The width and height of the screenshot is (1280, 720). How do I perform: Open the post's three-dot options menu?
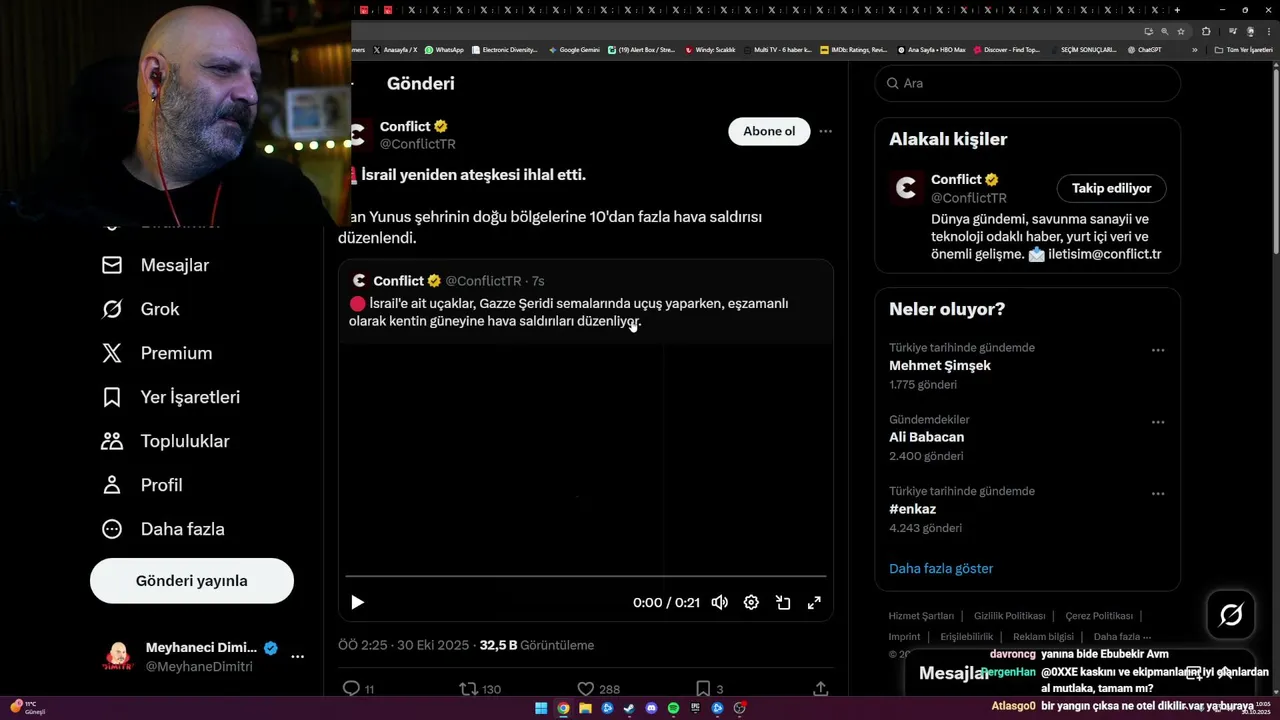click(x=825, y=131)
